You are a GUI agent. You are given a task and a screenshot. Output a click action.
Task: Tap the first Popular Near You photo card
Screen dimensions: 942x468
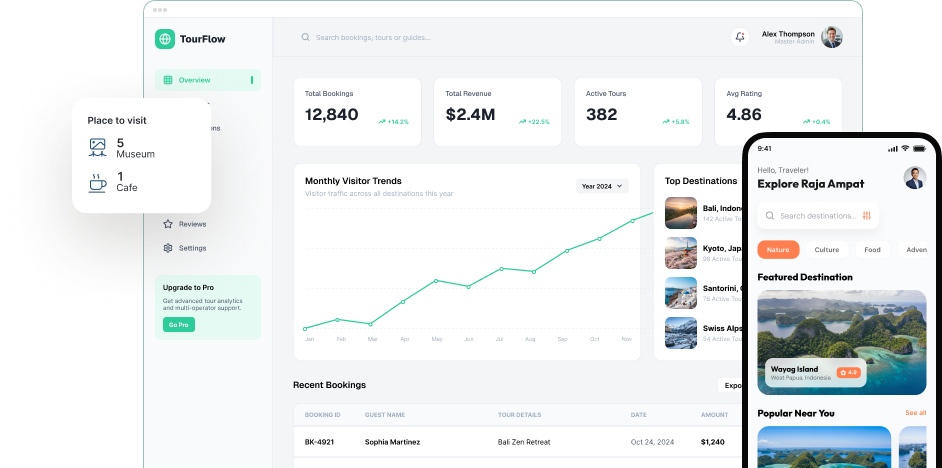[x=824, y=447]
